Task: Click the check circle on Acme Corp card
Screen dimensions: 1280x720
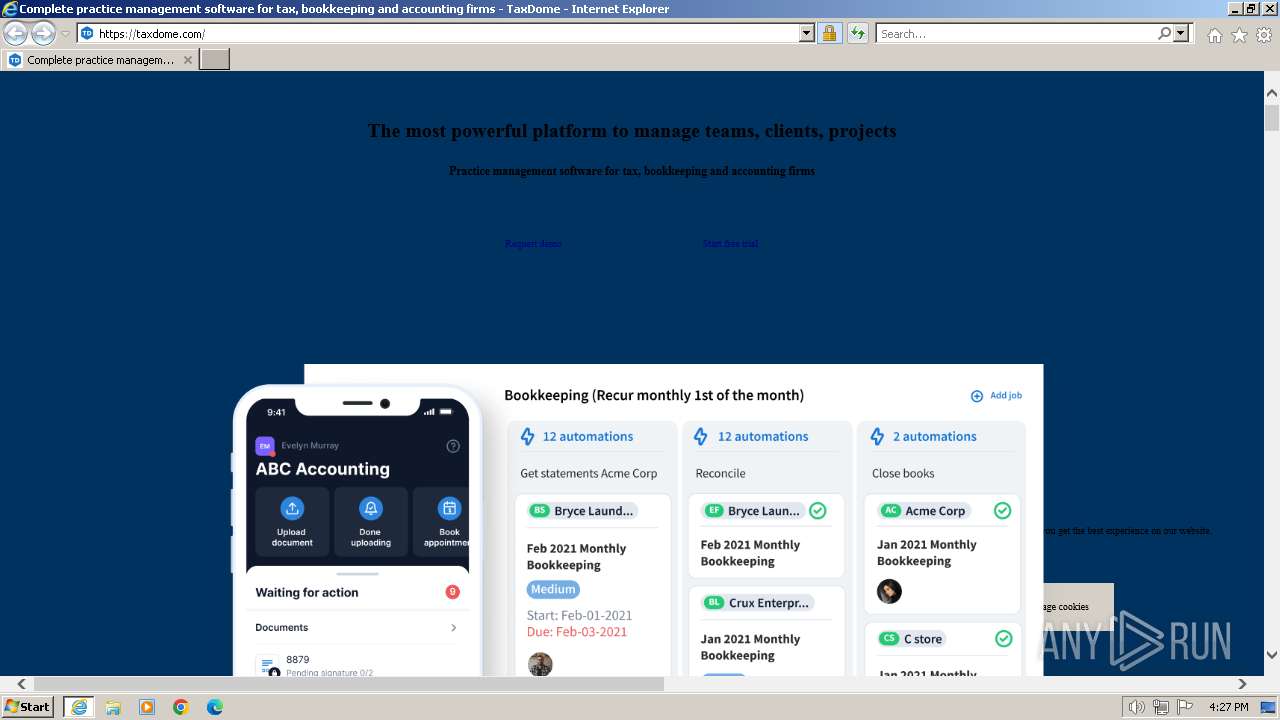Action: pyautogui.click(x=1002, y=511)
